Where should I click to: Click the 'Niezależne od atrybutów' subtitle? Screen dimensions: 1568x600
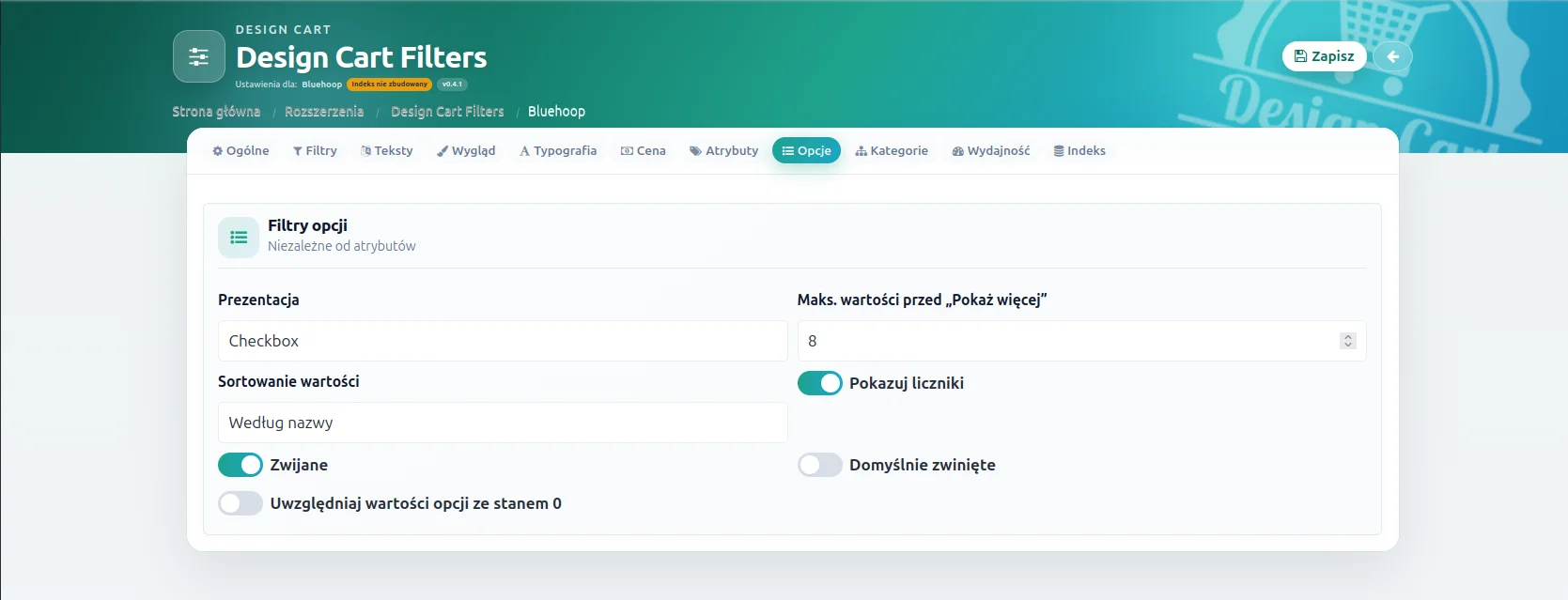(x=342, y=246)
